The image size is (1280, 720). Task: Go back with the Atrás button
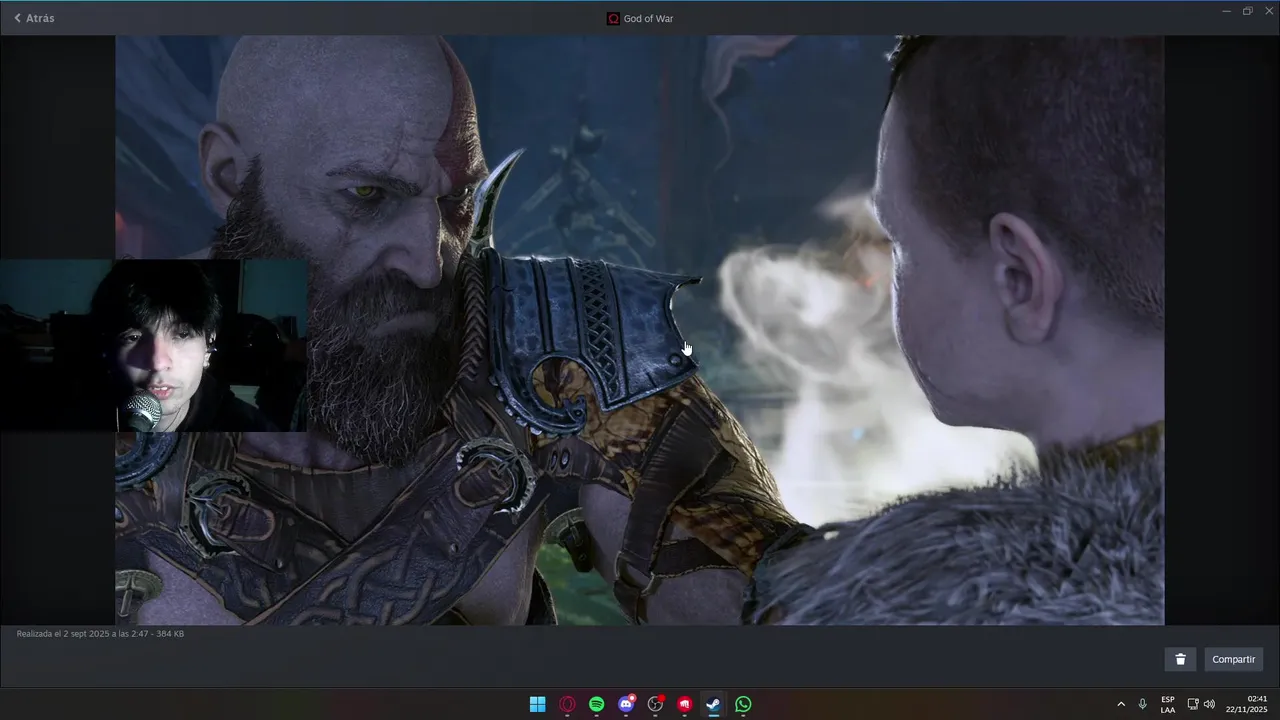(x=34, y=18)
